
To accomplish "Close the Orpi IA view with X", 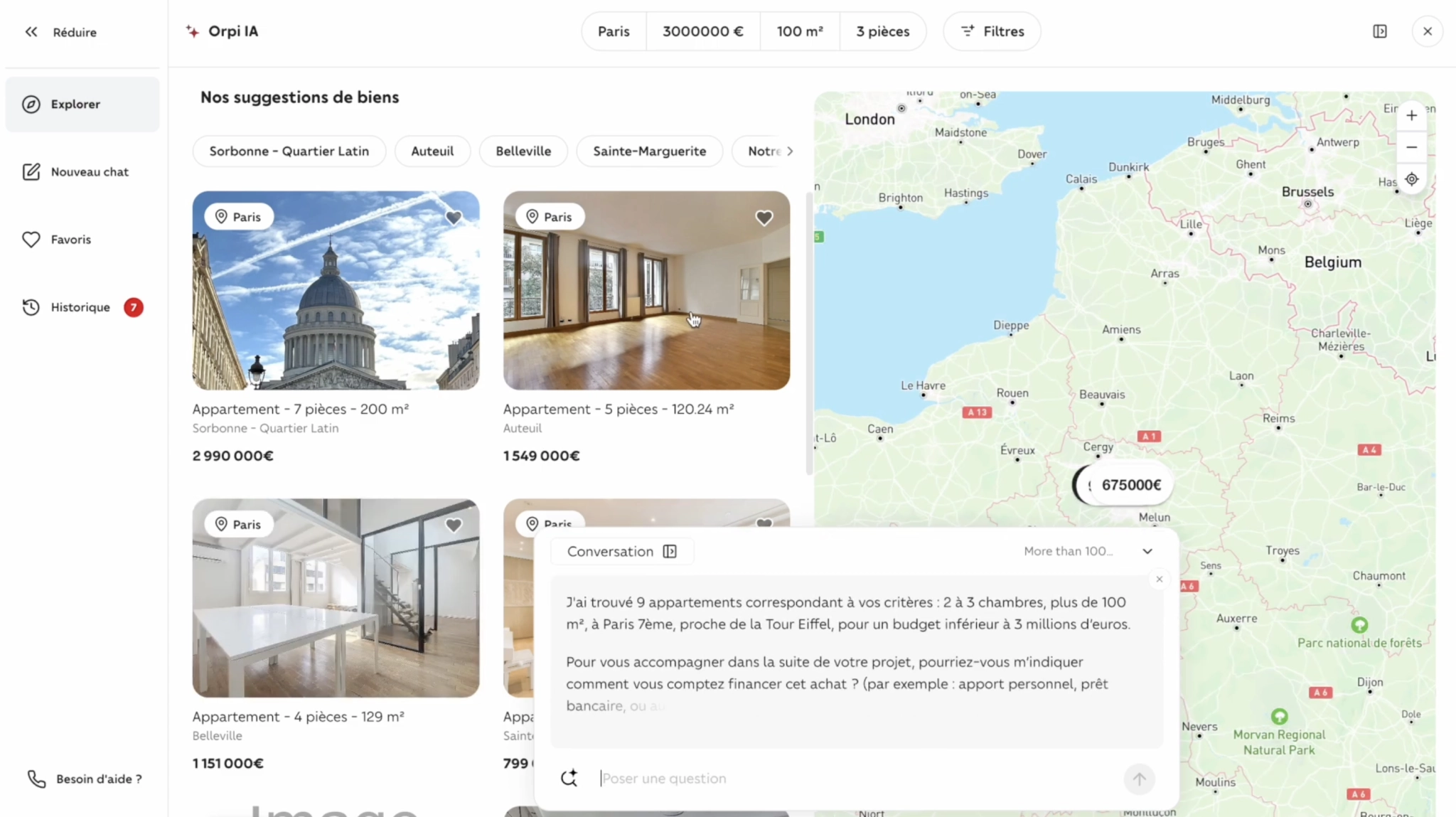I will tap(1427, 31).
